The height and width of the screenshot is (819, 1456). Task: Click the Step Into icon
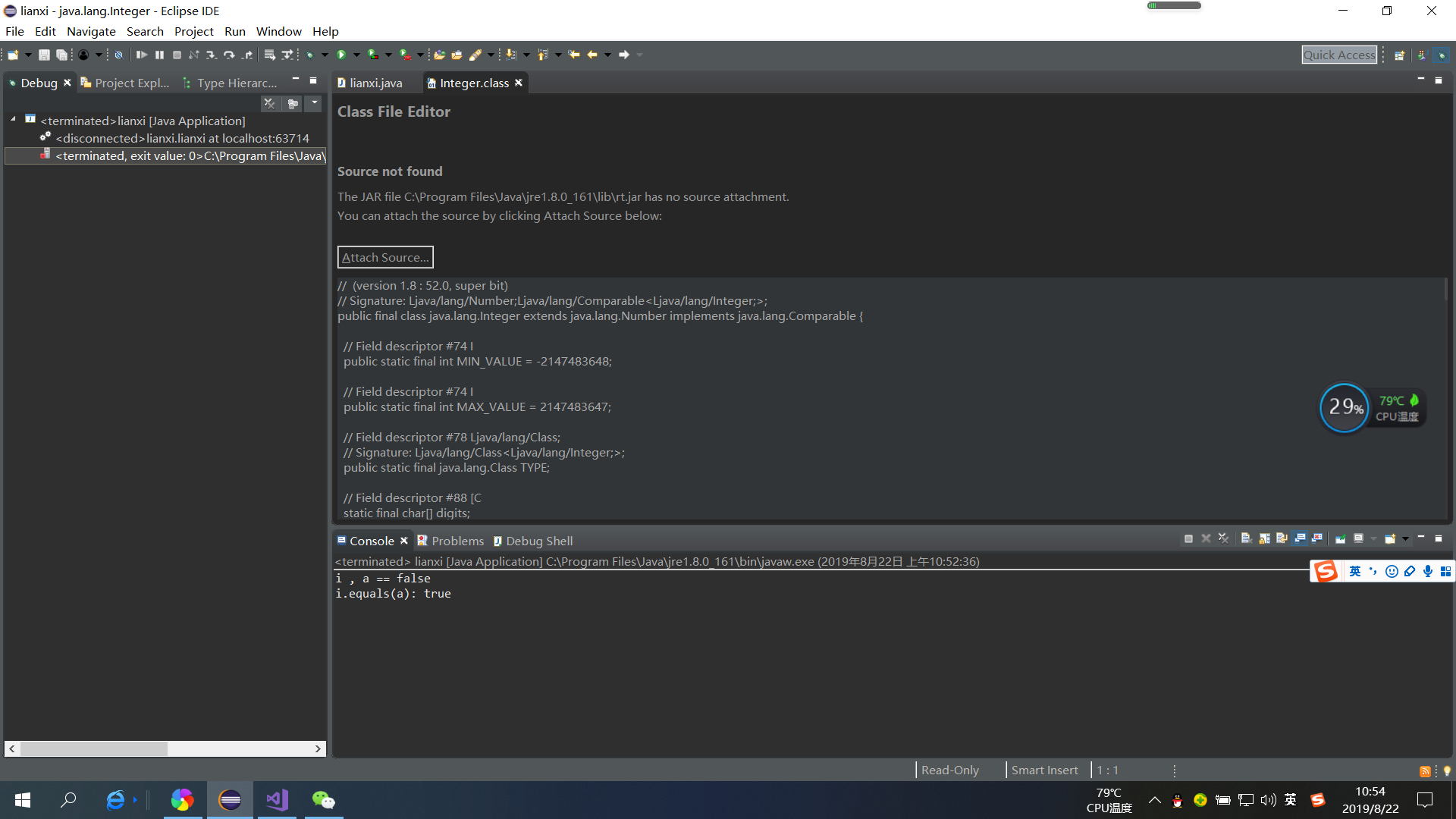212,55
